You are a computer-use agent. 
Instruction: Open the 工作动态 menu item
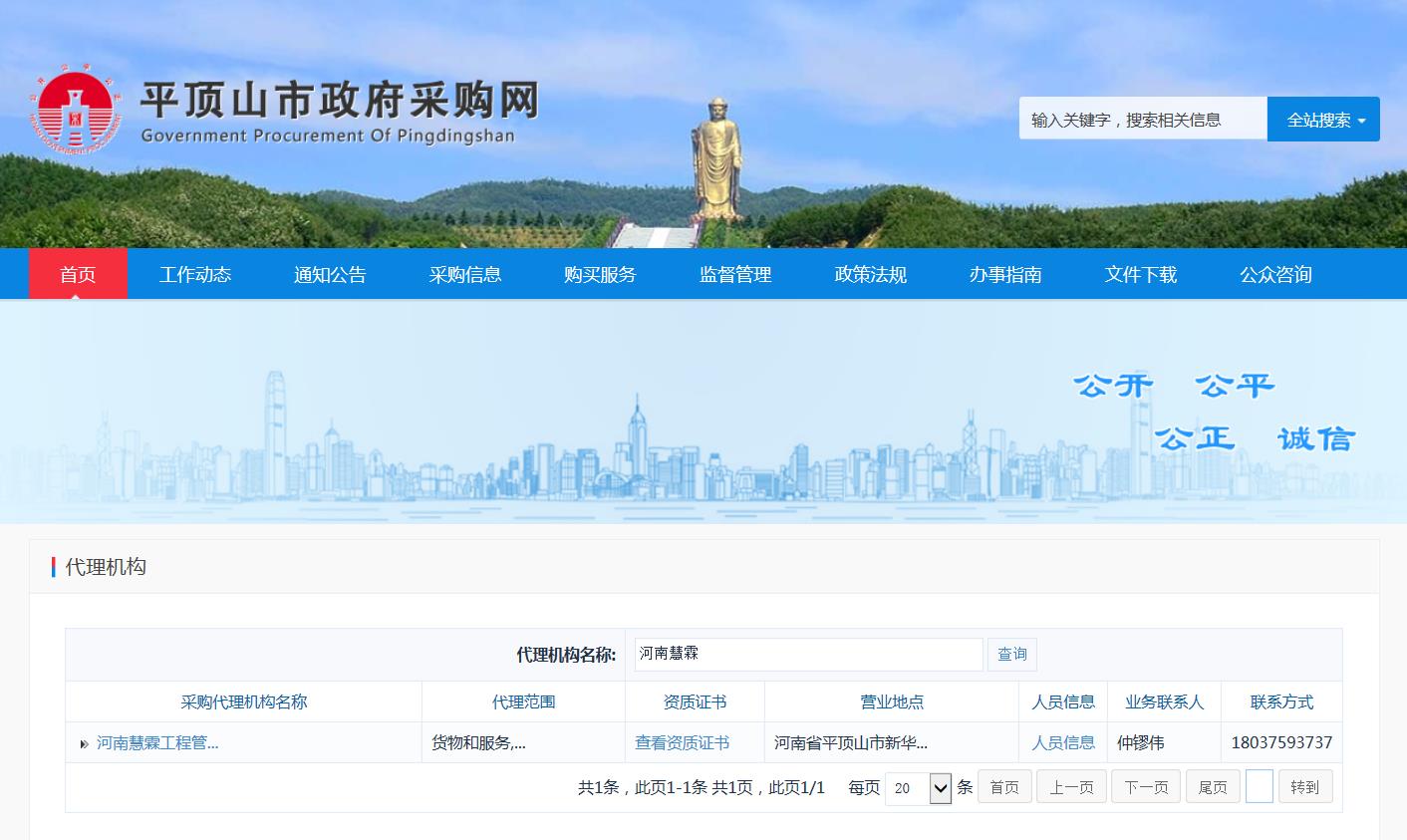[195, 275]
